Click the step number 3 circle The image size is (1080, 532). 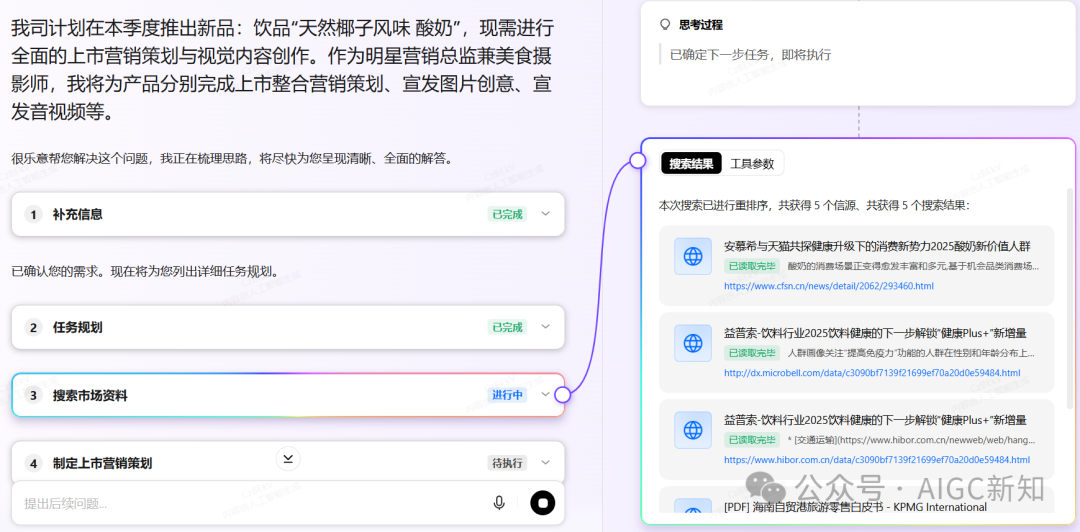point(33,396)
